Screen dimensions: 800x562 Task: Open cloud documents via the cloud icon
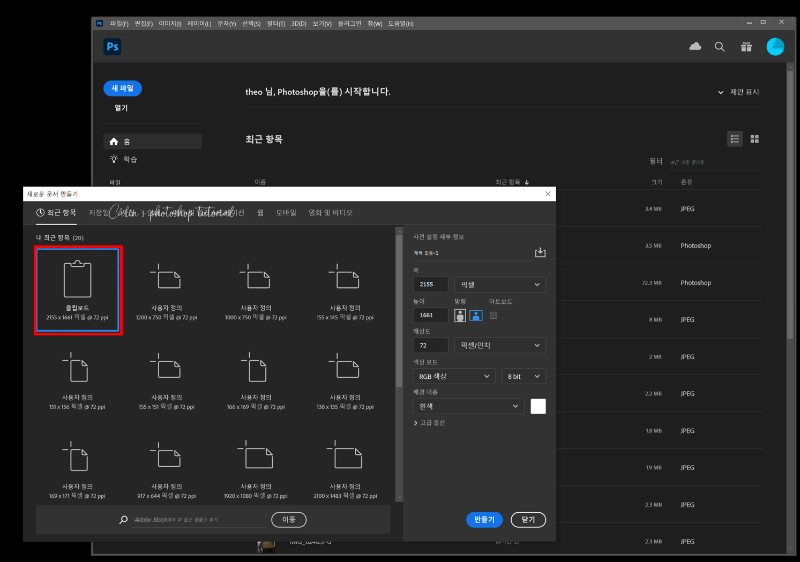tap(695, 46)
